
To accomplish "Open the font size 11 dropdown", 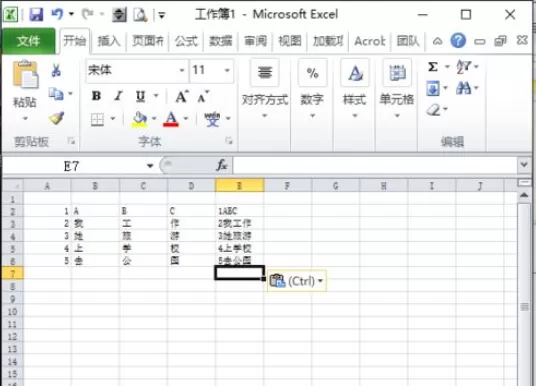I will pyautogui.click(x=227, y=70).
